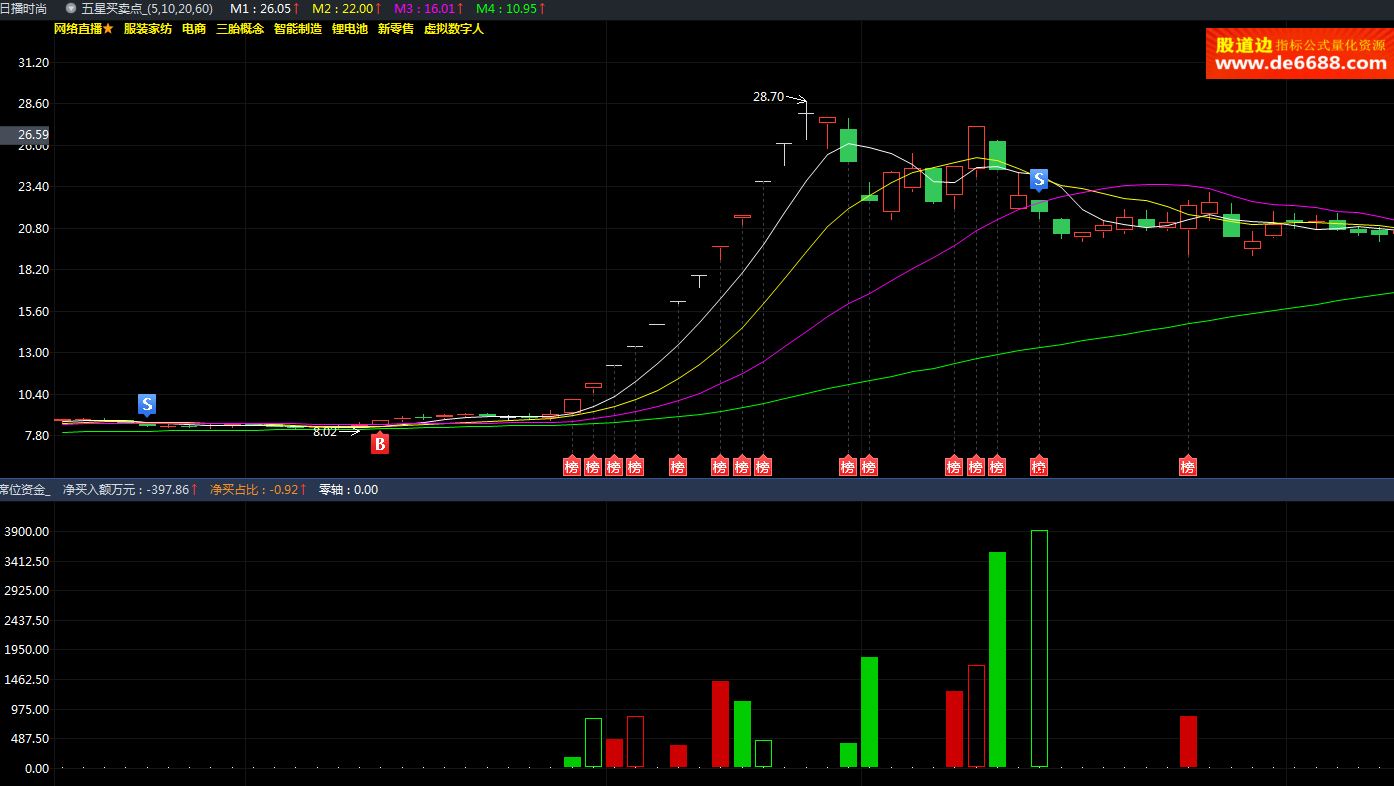Viewport: 1394px width, 786px height.
Task: Open the 智能制造 concept tag
Action: [x=298, y=29]
